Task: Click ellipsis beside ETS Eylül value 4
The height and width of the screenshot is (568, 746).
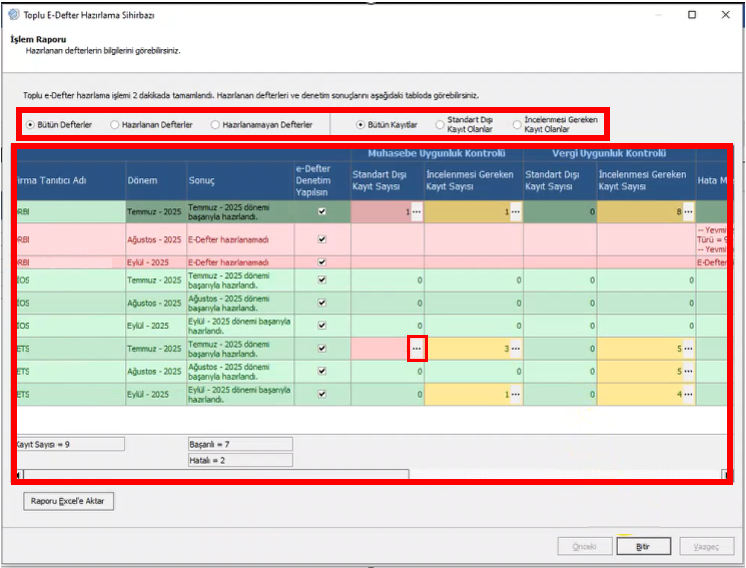Action: (x=688, y=394)
